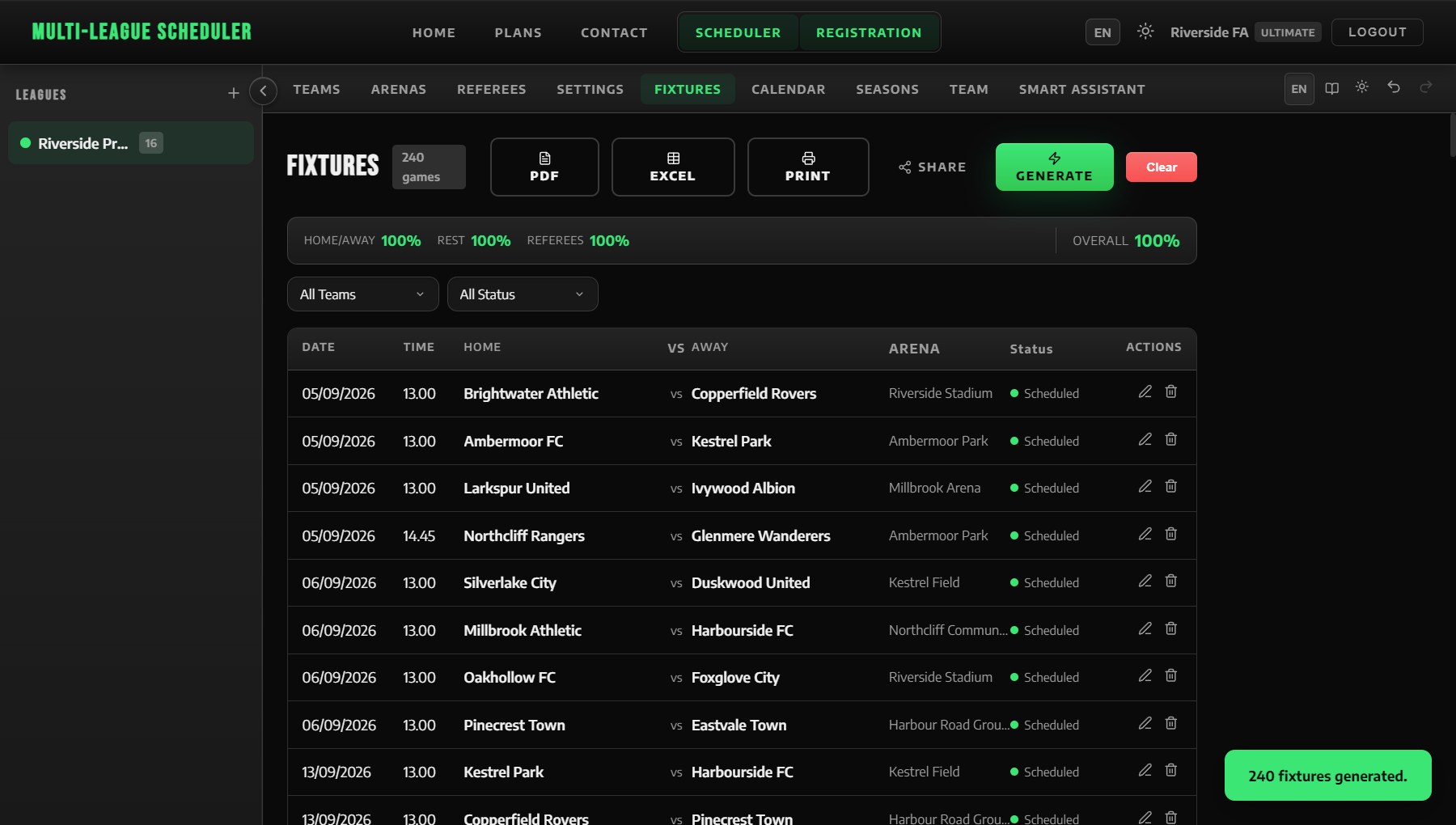
Task: Export fixtures as PDF
Action: pos(544,167)
